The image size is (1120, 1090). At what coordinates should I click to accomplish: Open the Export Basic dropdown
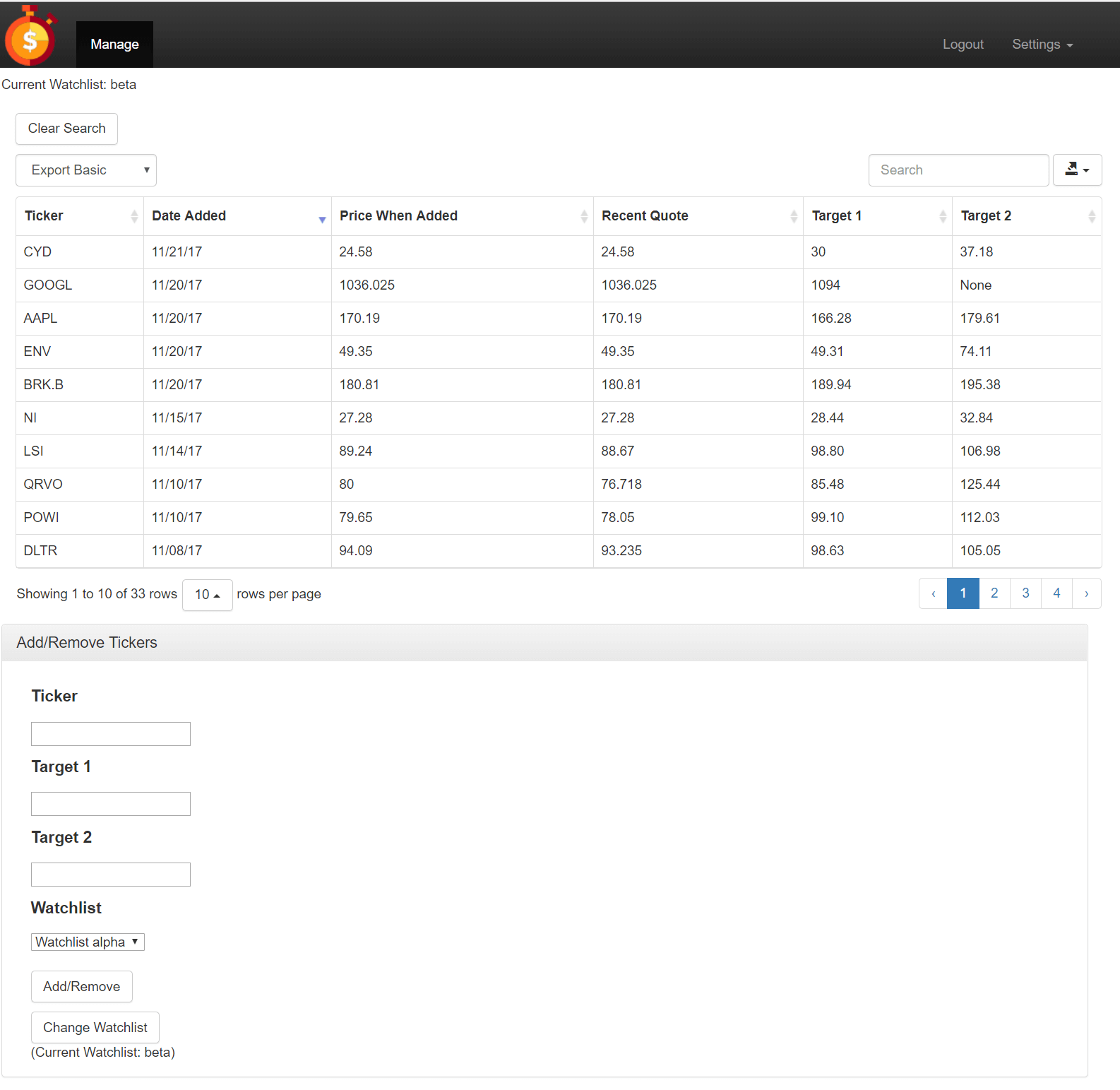[86, 170]
